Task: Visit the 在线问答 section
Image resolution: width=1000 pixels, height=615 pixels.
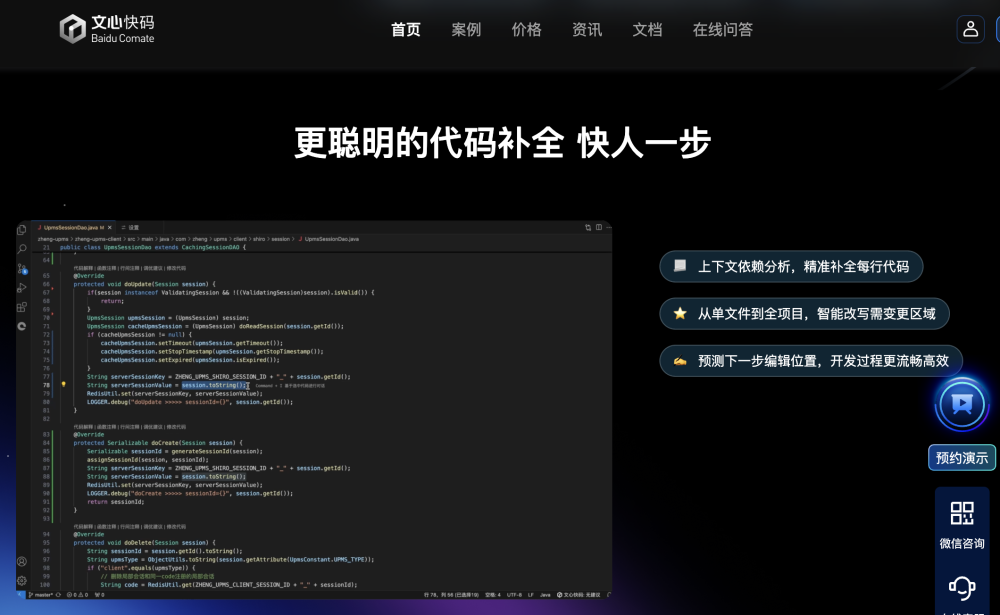Action: coord(723,30)
